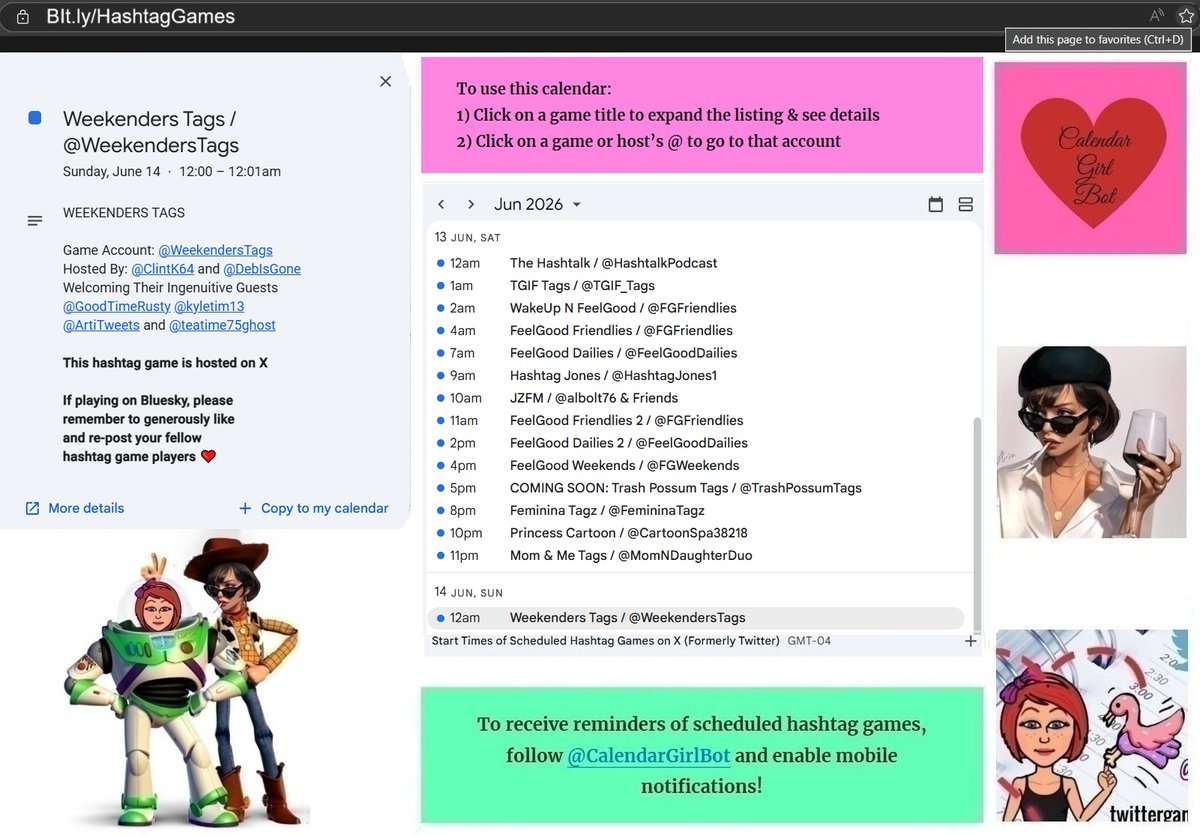The image size is (1200, 835).
Task: Expand Feminina Tagz / @FemininaTagz event
Action: pos(698,511)
